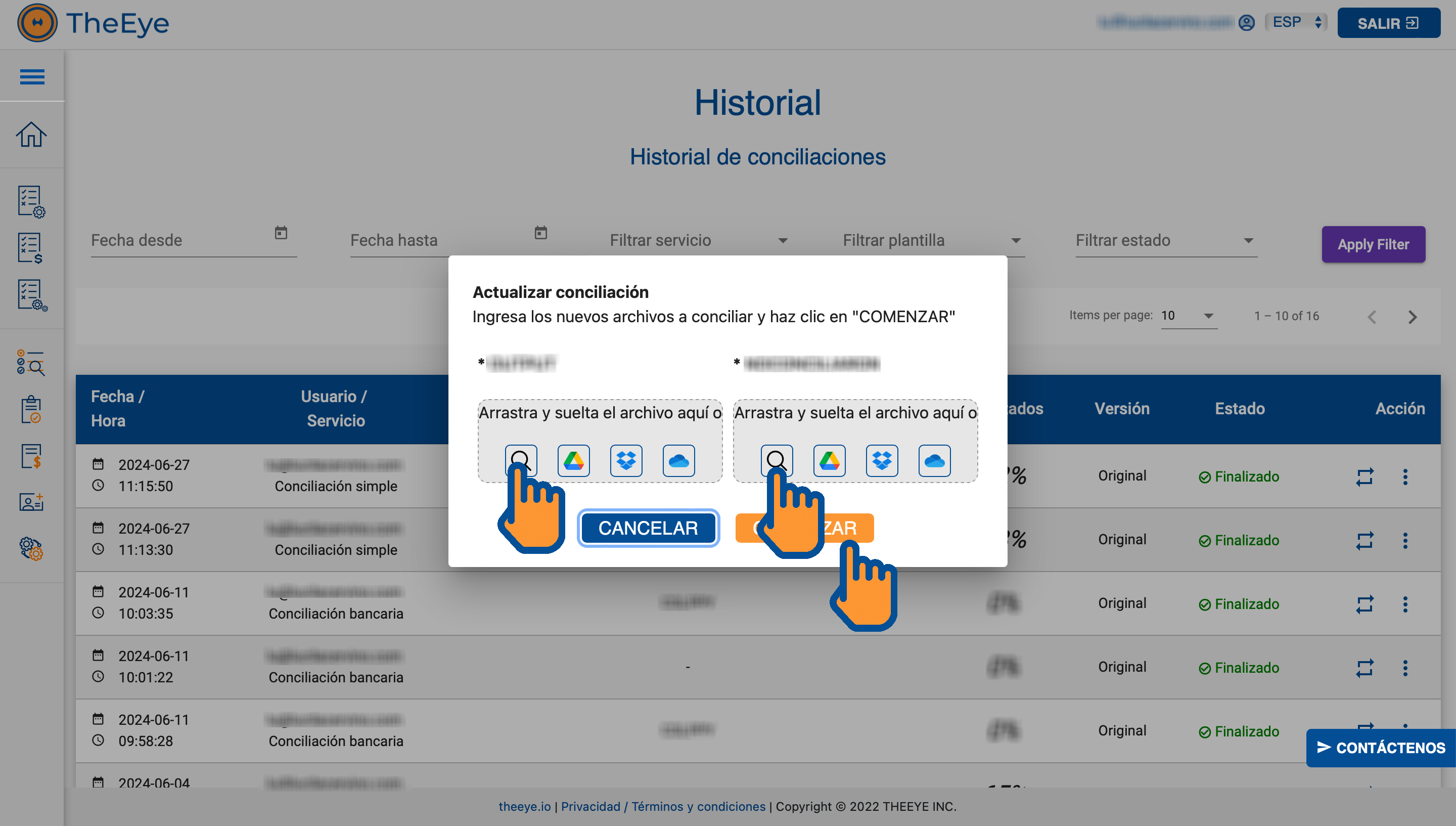Click re-run arrows icon for 11:15:50 row
Screen dimensions: 1456x826
tap(1364, 476)
